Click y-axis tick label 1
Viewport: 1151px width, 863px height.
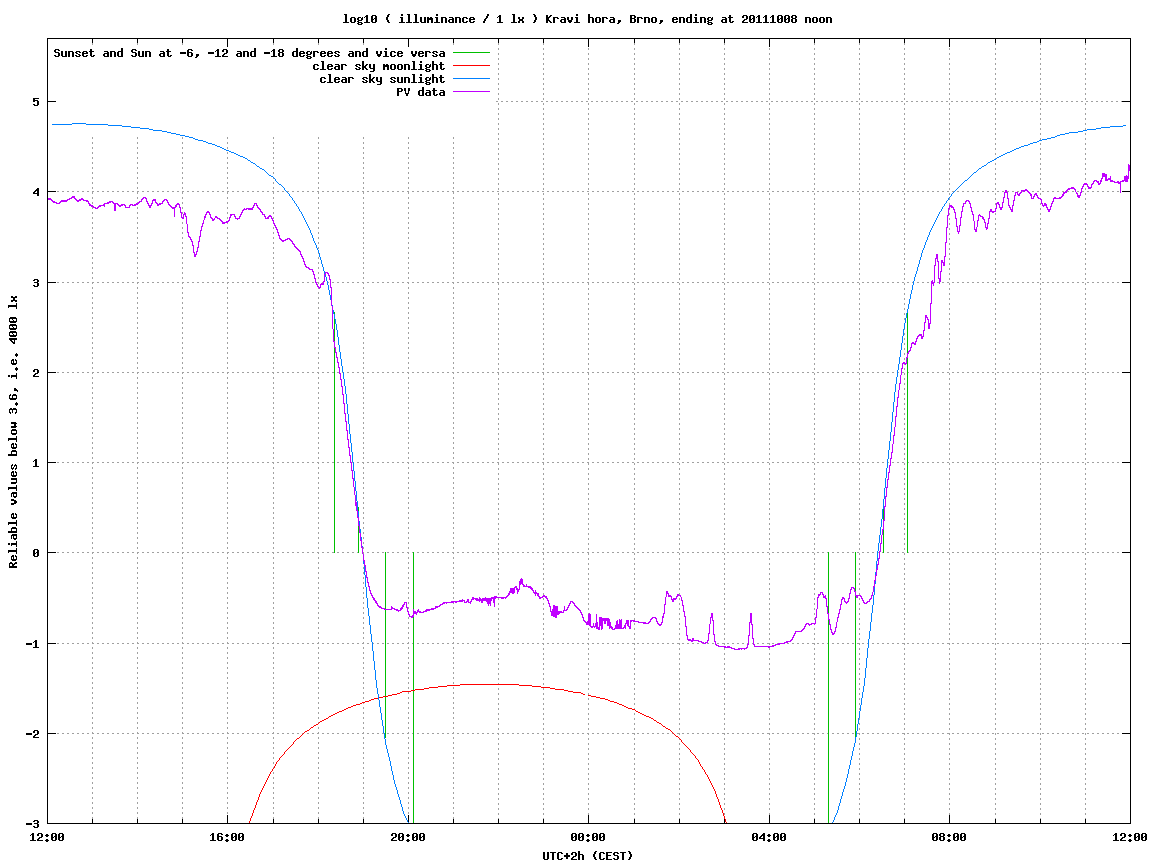[x=36, y=463]
